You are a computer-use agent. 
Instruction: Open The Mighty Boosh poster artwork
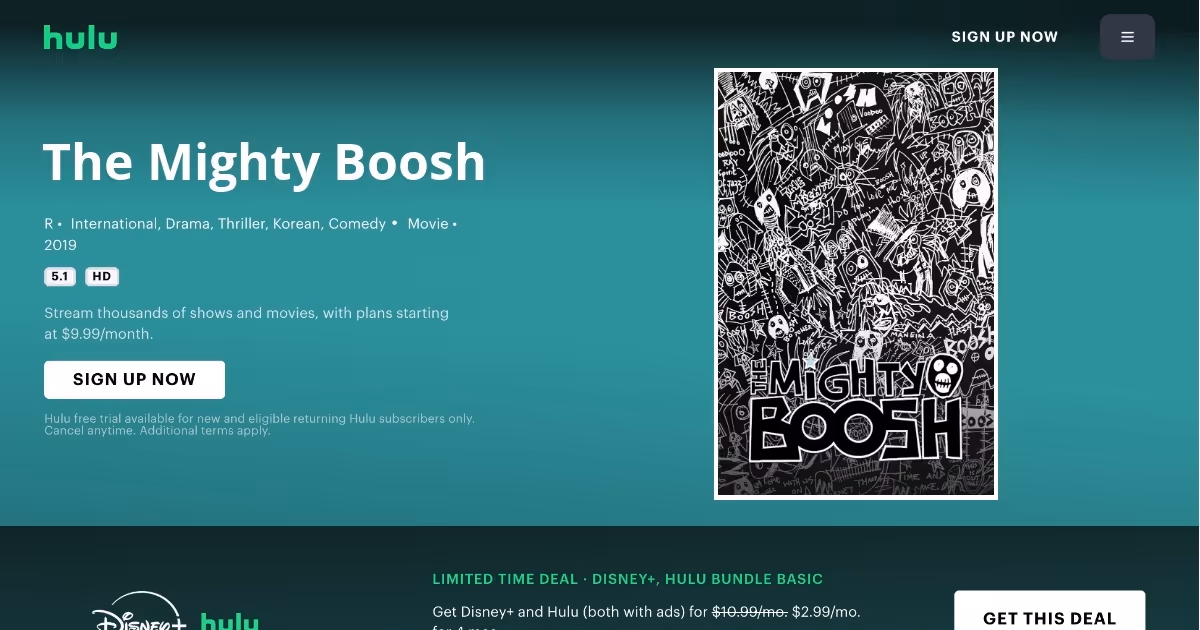[856, 284]
